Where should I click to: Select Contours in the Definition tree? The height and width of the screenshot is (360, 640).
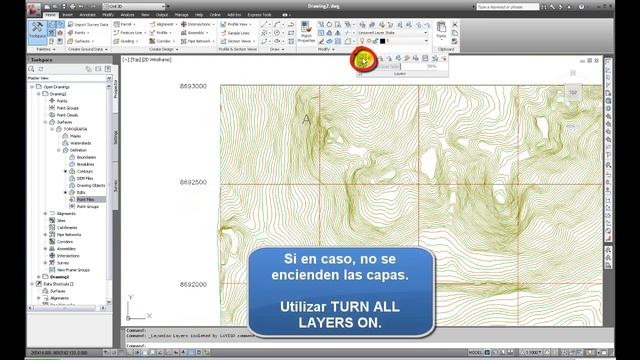(84, 171)
